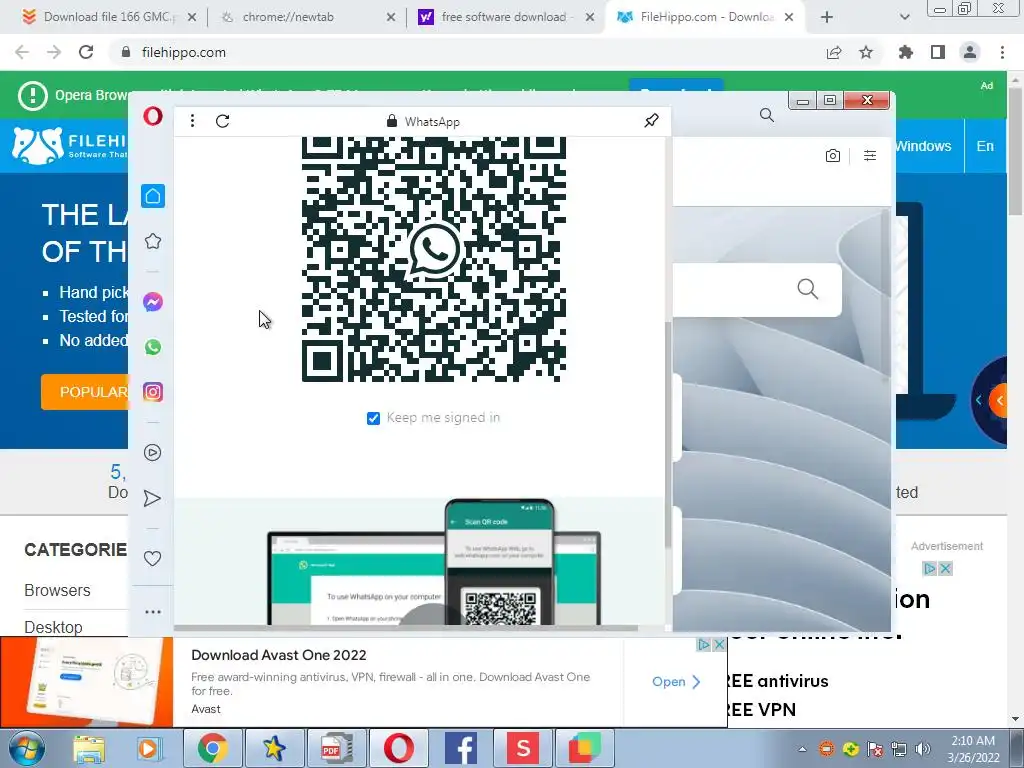Click Download Avast One 2022 ad title

point(279,655)
